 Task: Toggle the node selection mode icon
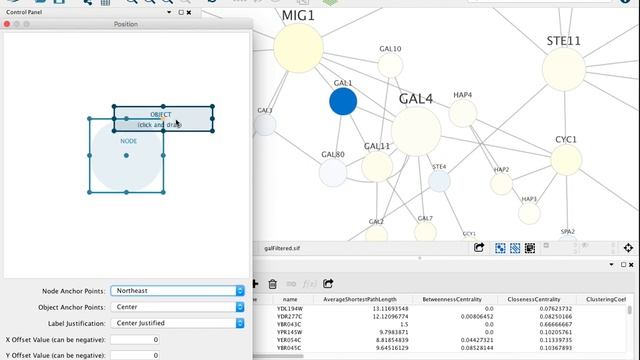(500, 248)
